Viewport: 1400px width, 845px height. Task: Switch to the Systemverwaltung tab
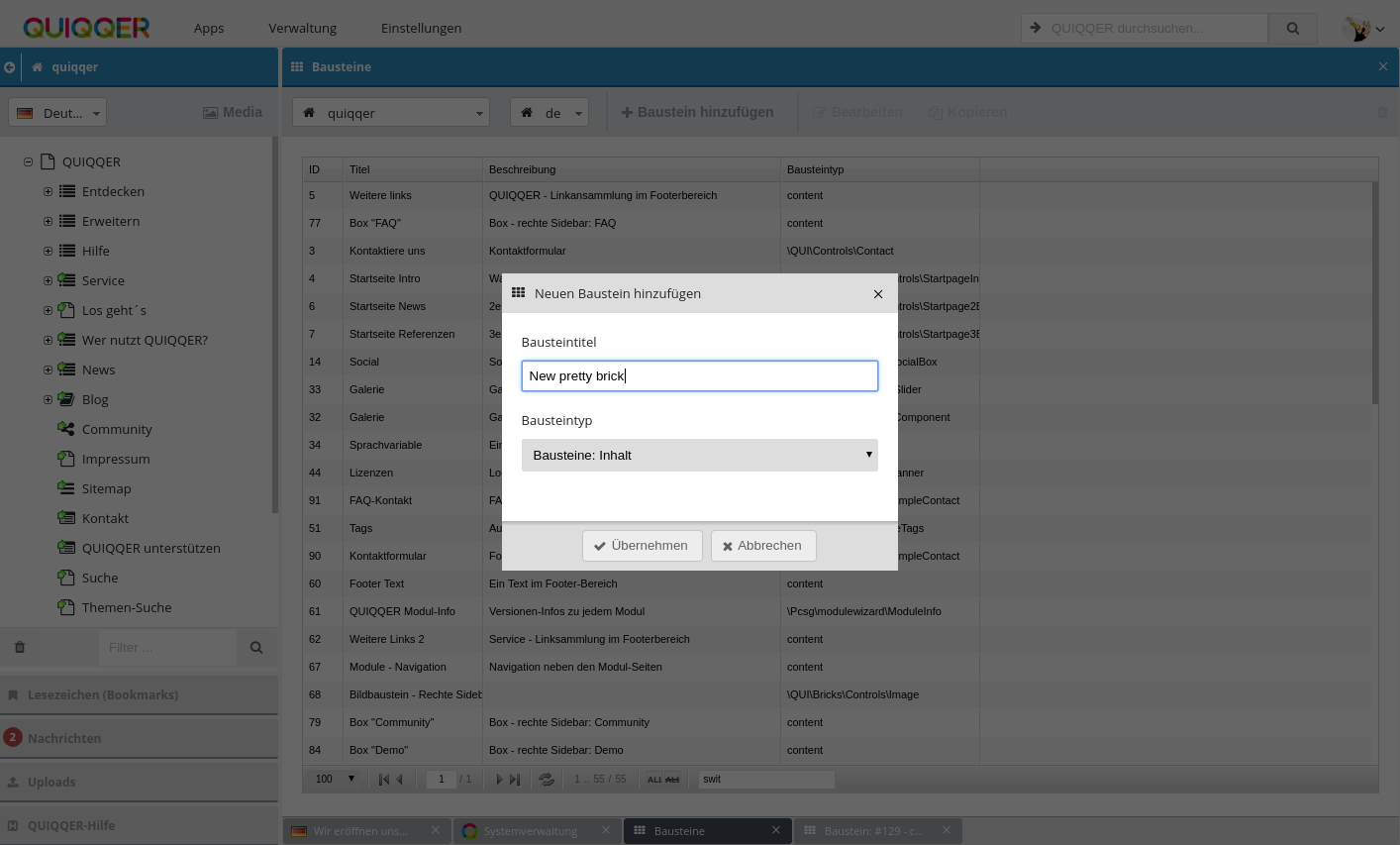pos(530,831)
